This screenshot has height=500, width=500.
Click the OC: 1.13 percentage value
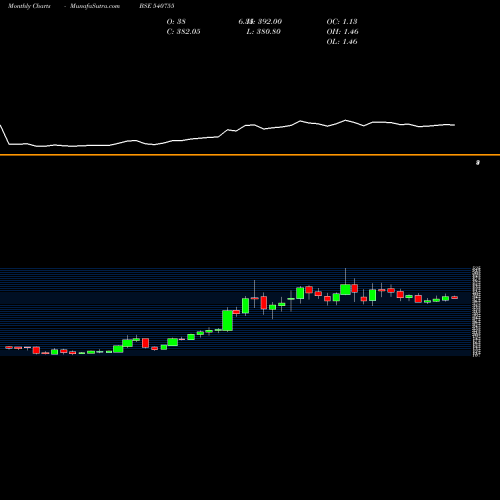342,22
